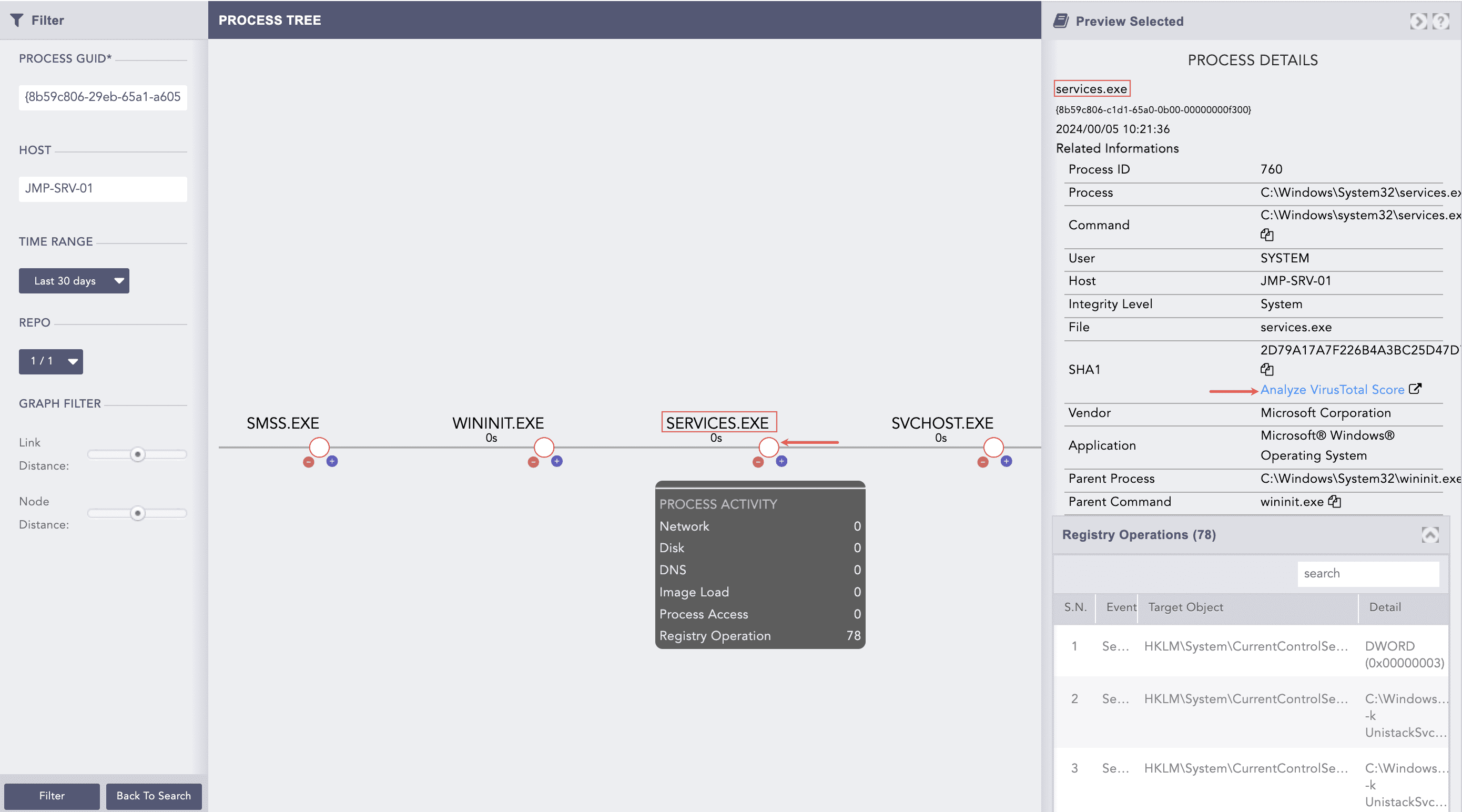Click the Filter funnel icon in the sidebar

tap(17, 20)
